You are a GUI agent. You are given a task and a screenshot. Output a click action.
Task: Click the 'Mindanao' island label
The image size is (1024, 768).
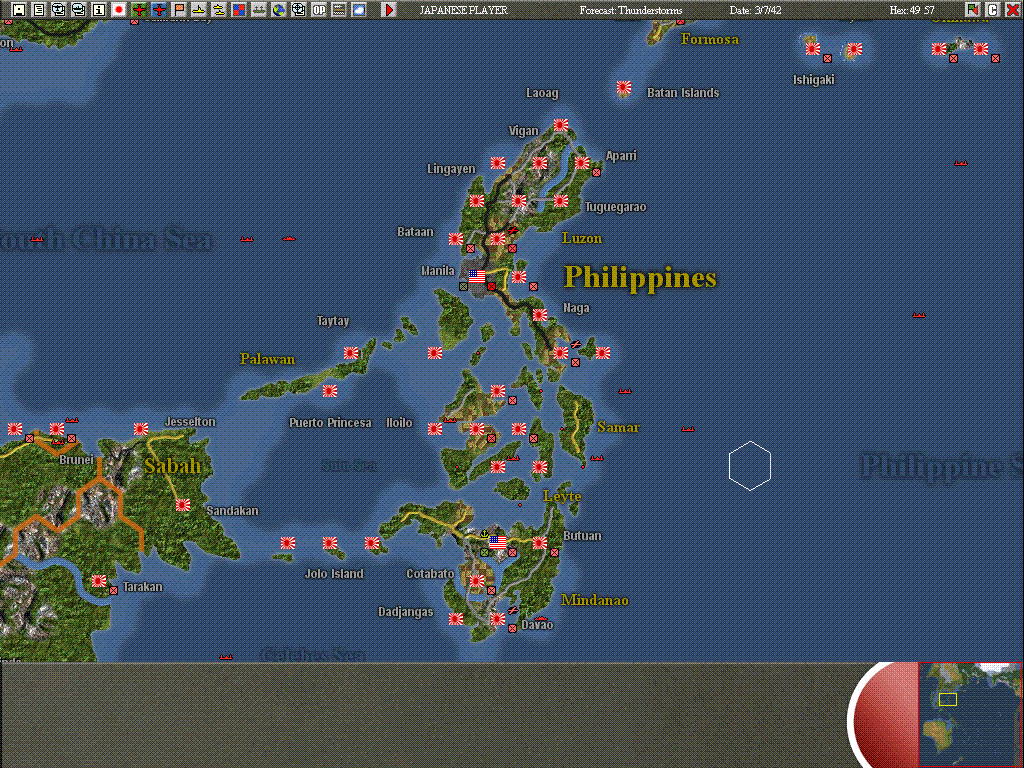[595, 600]
